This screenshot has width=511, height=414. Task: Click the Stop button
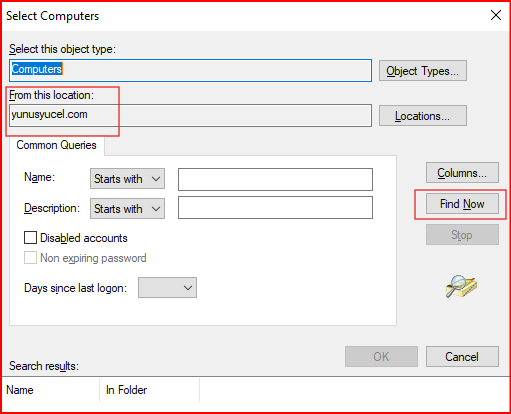[462, 235]
